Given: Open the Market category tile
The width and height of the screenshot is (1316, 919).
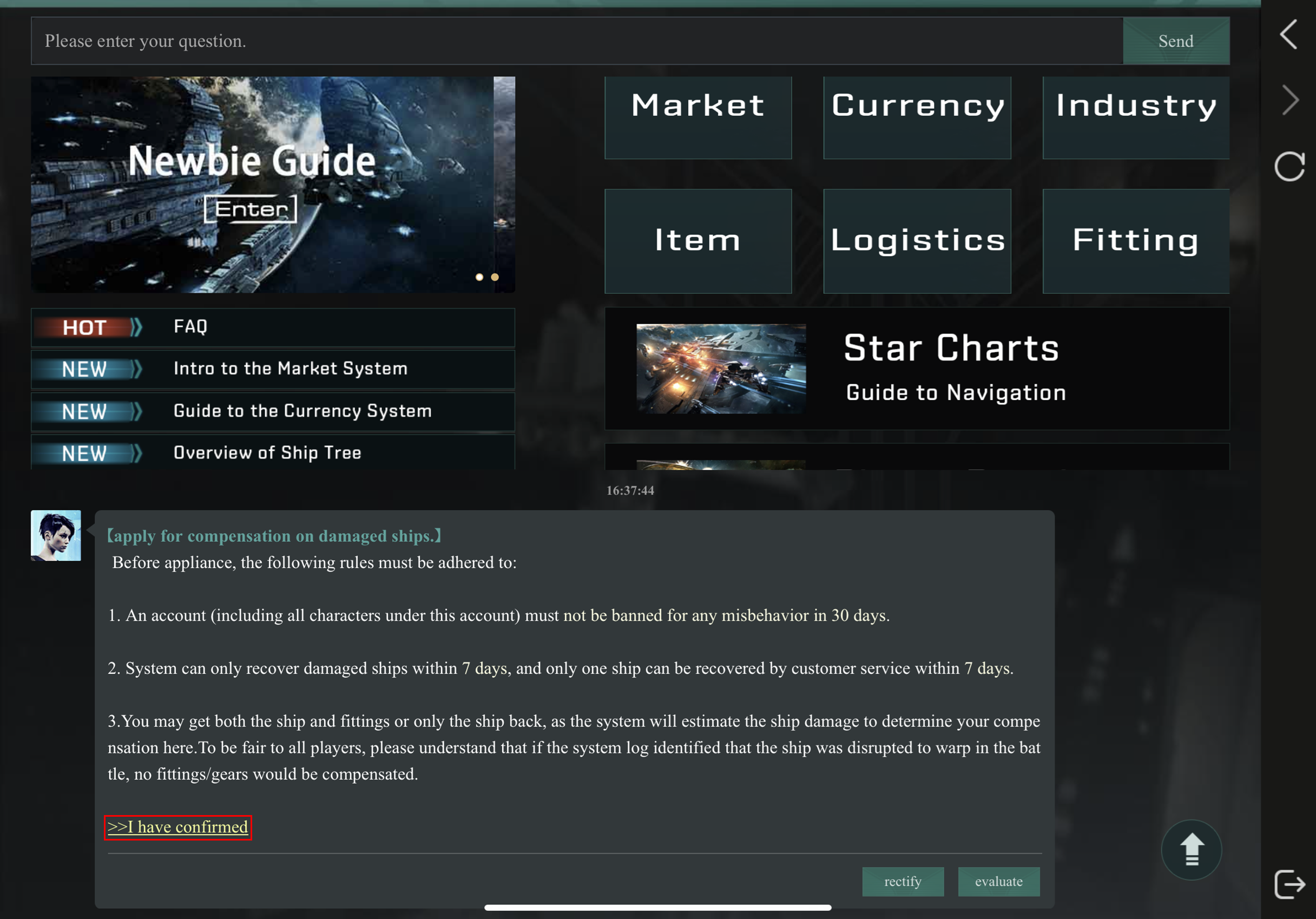Looking at the screenshot, I should (698, 117).
